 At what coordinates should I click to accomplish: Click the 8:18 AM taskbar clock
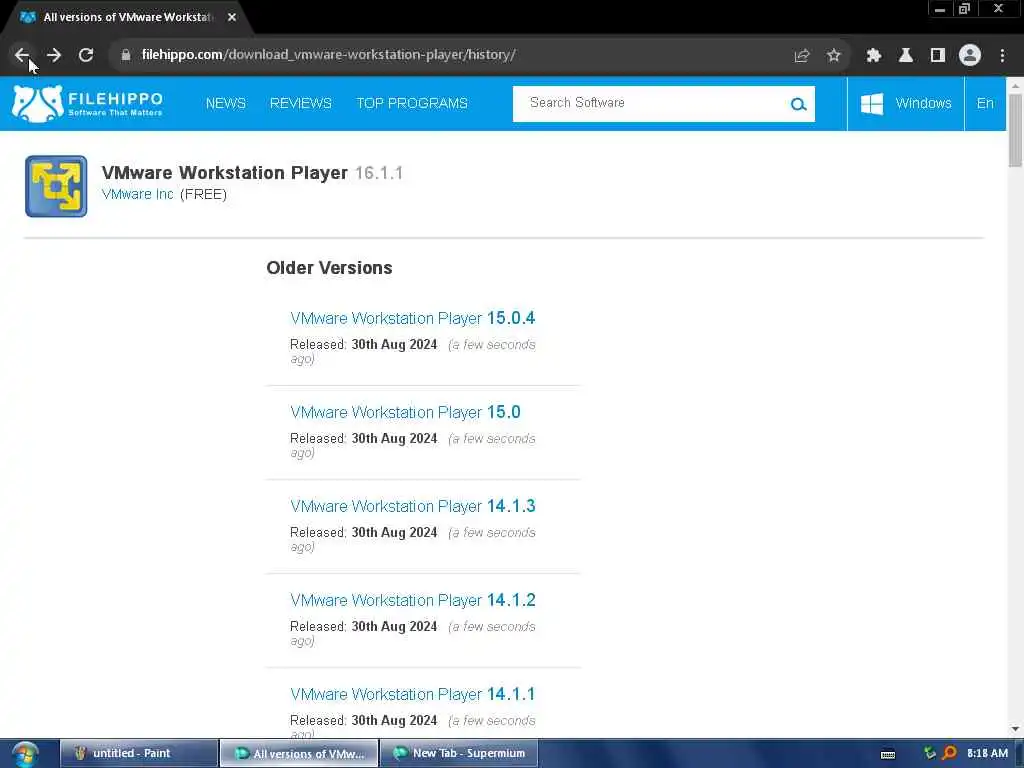tap(987, 754)
